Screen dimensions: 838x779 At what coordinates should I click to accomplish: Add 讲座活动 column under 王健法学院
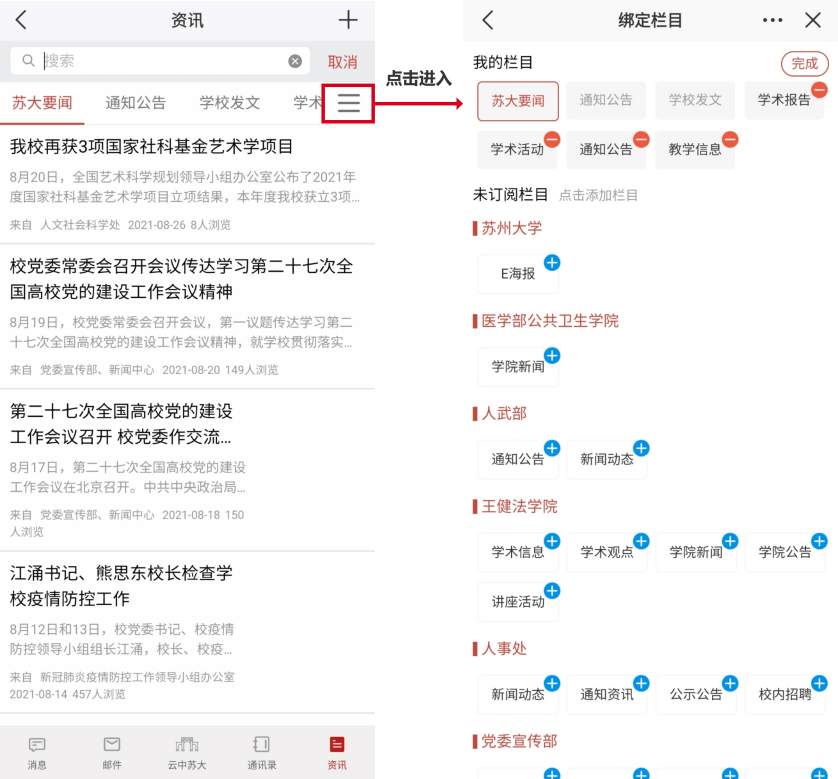point(552,591)
